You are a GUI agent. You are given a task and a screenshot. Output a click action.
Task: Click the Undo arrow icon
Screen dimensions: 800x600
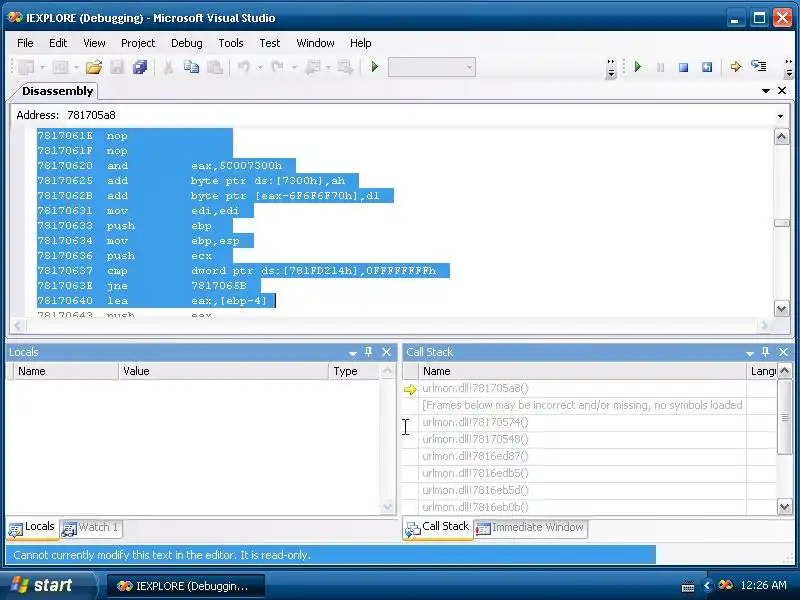[x=244, y=67]
